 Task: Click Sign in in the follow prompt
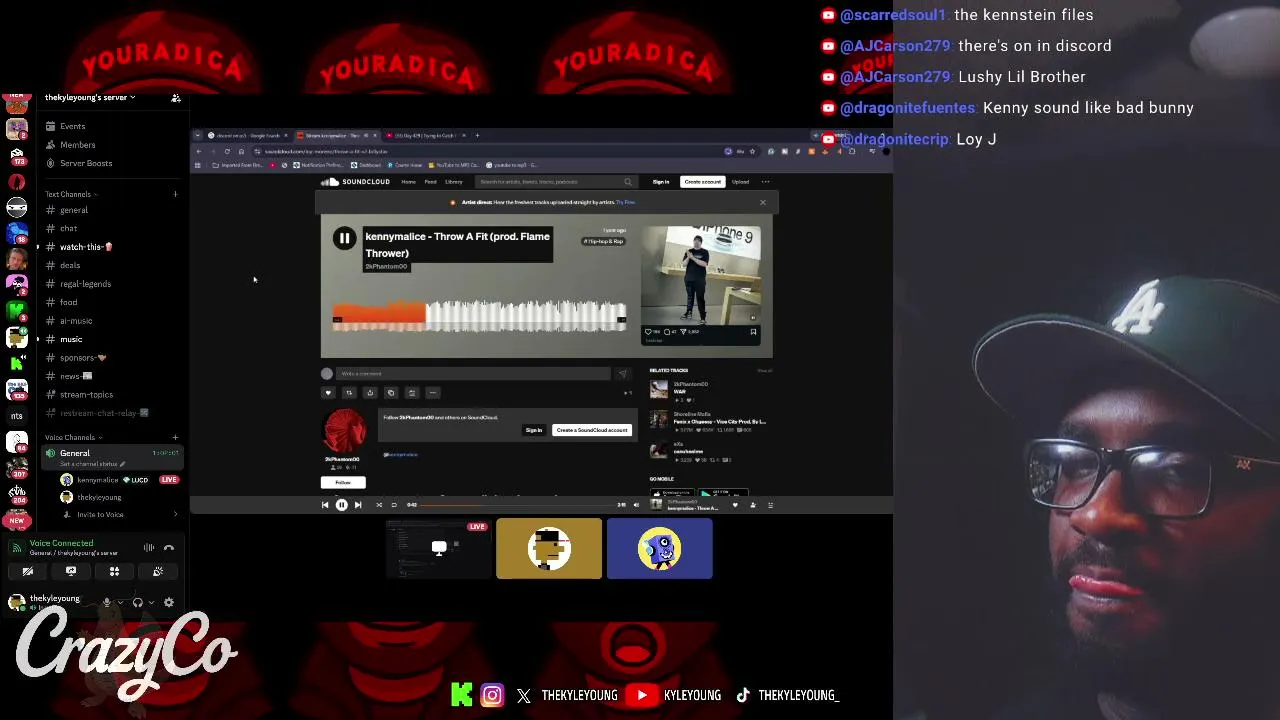click(x=534, y=430)
